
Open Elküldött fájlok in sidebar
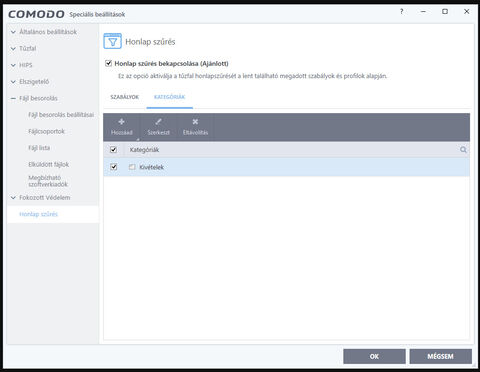[x=49, y=164]
